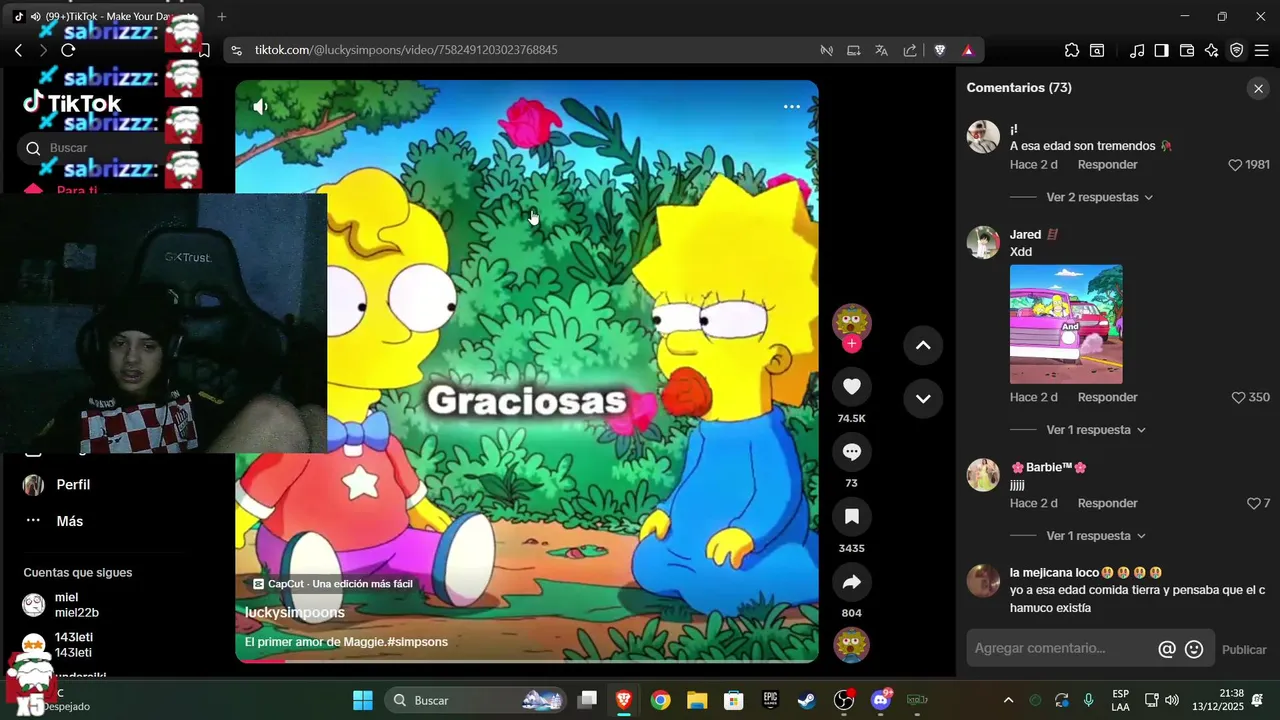
Task: Expand replies under Barbie's comment
Action: pos(1096,536)
